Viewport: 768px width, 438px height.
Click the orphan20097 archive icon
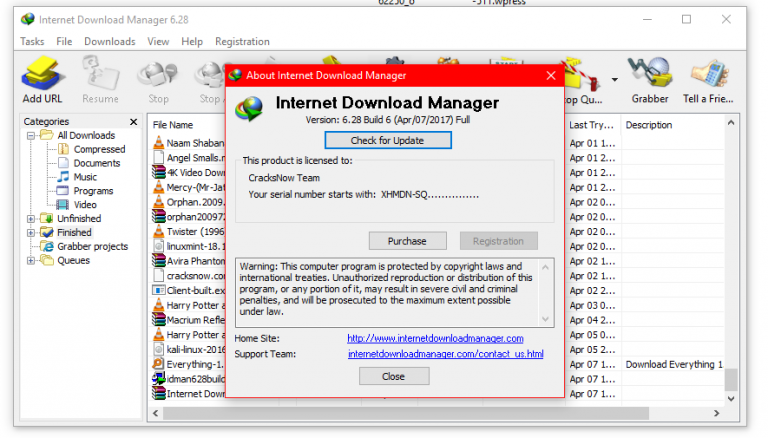pyautogui.click(x=158, y=216)
